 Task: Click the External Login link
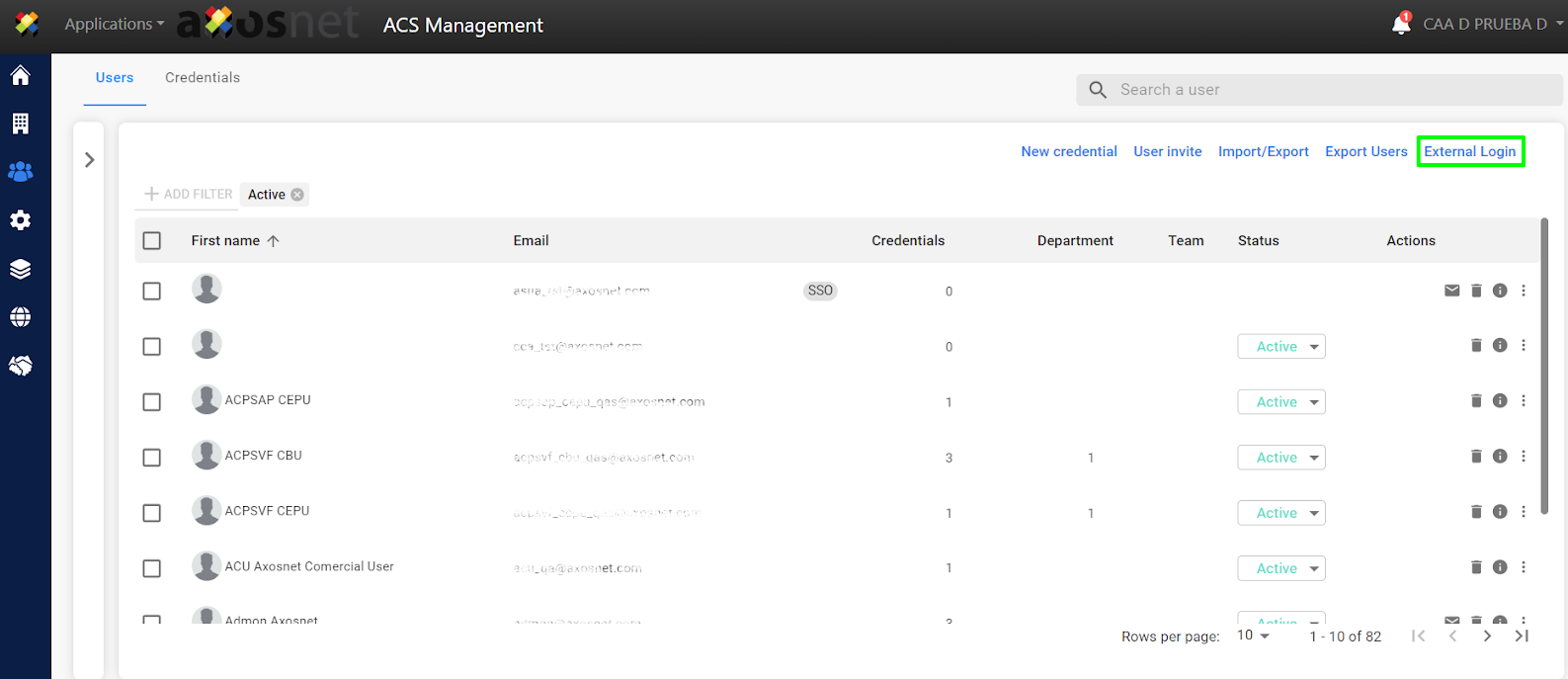coord(1469,151)
